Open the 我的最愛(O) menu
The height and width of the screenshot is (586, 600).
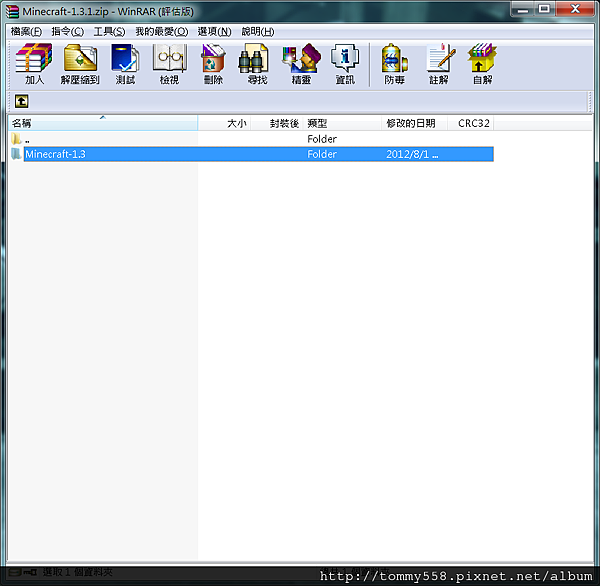[161, 31]
